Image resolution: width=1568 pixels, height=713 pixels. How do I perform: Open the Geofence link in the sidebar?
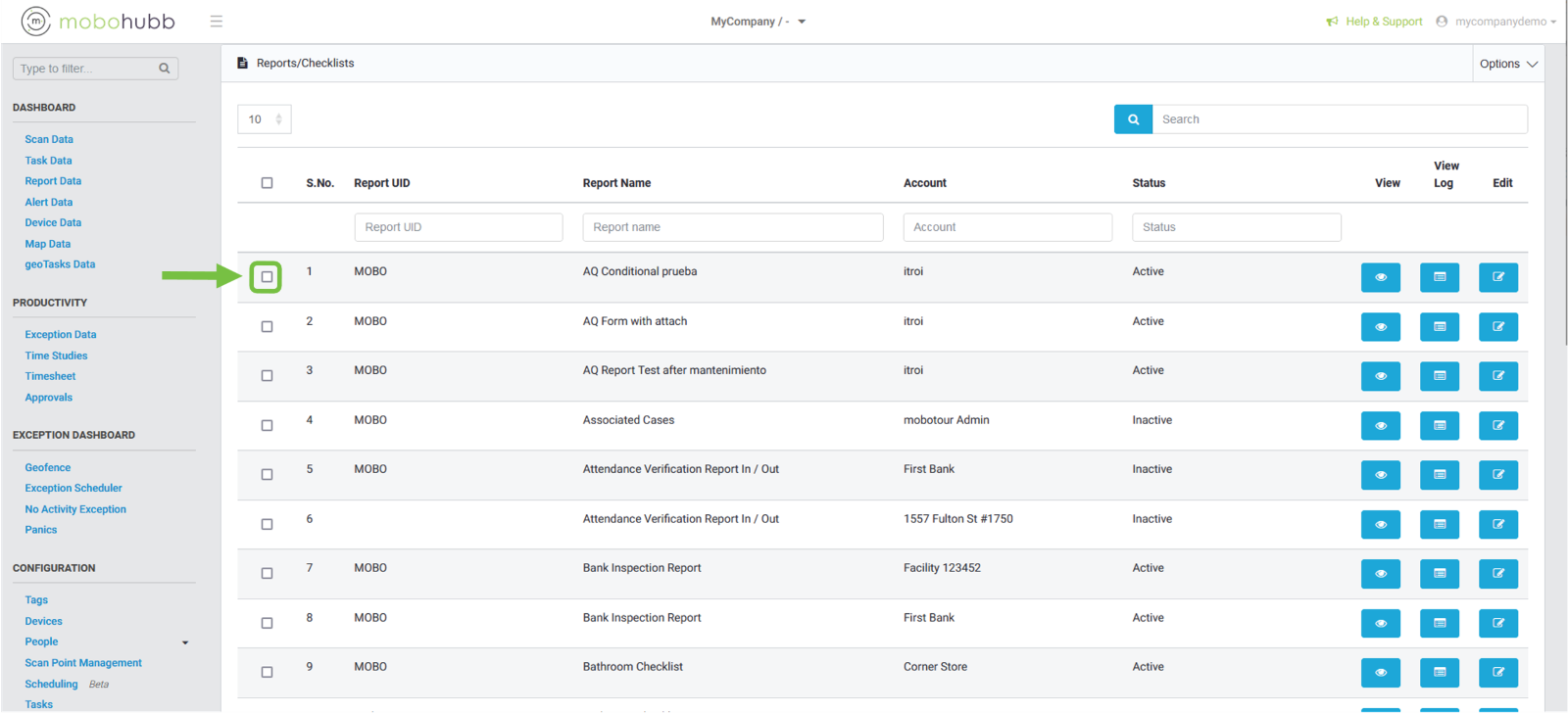(x=48, y=468)
